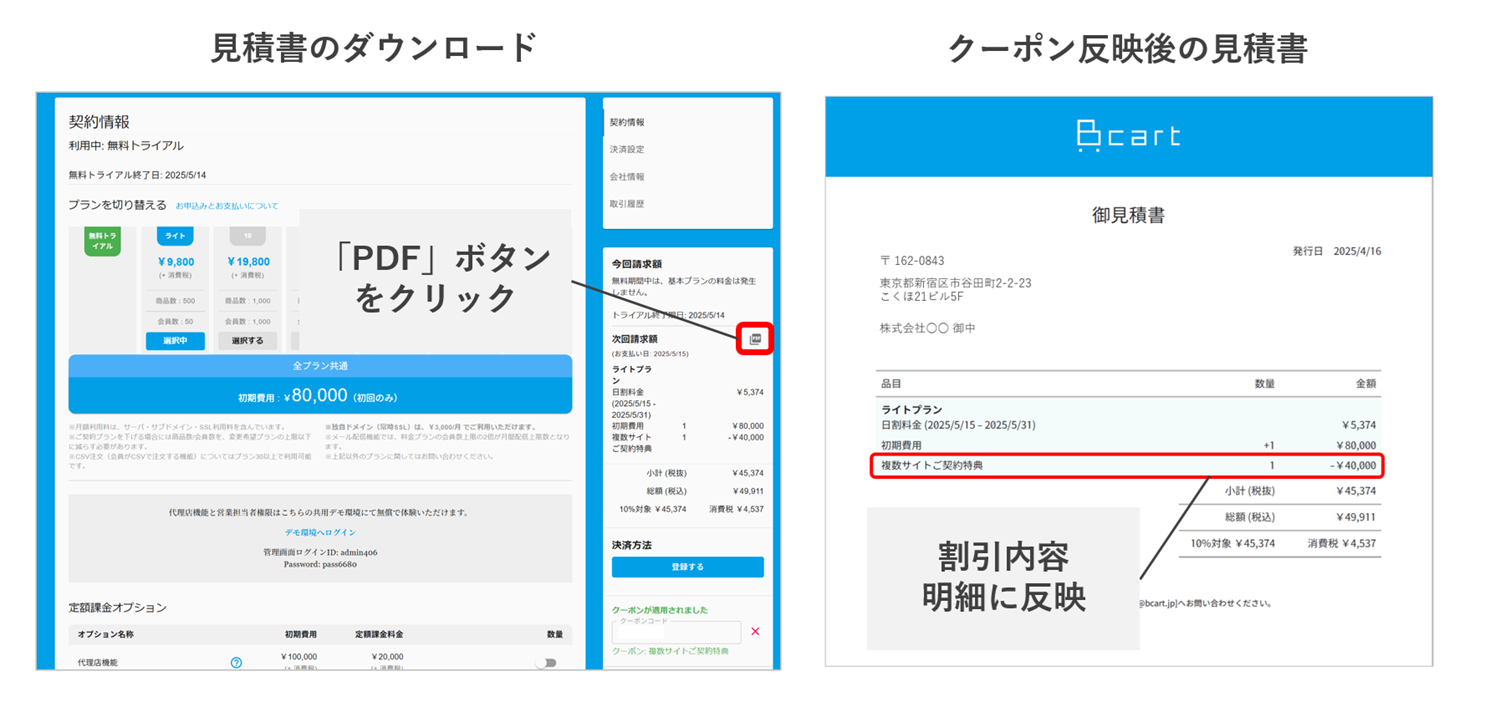The image size is (1500, 717).
Task: Open the 契約情報 menu item
Action: (x=627, y=122)
